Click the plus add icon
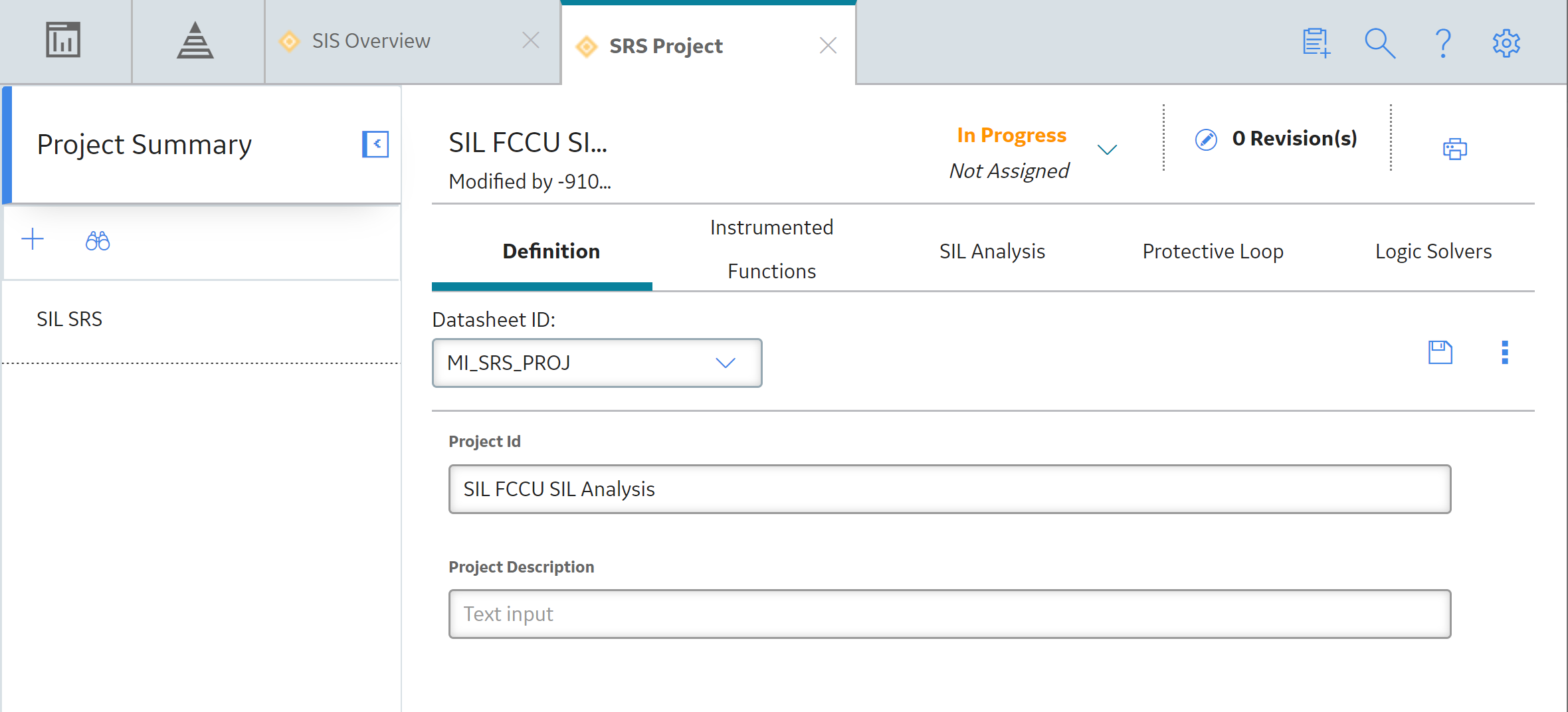 33,239
